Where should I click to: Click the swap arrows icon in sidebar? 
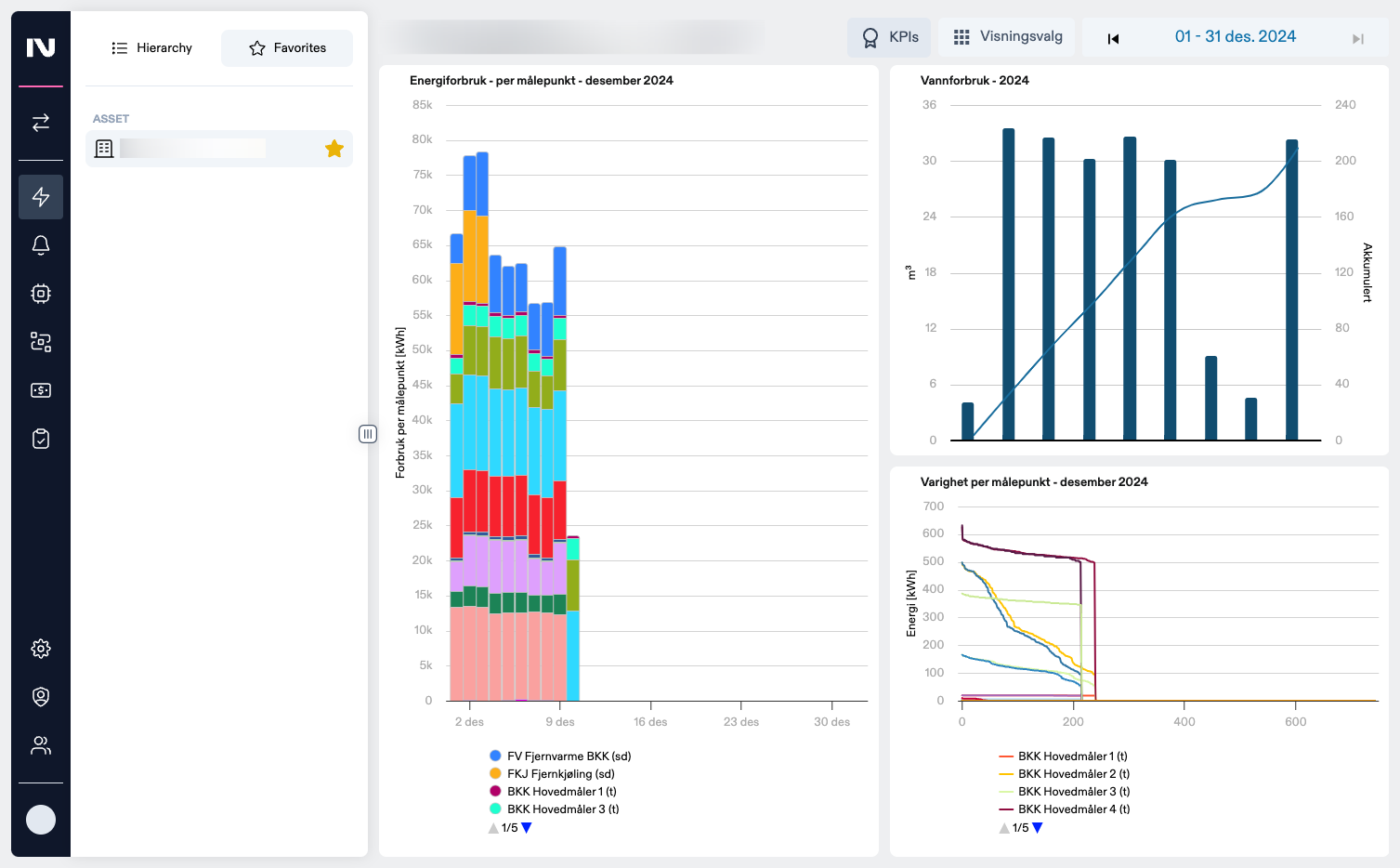(41, 123)
